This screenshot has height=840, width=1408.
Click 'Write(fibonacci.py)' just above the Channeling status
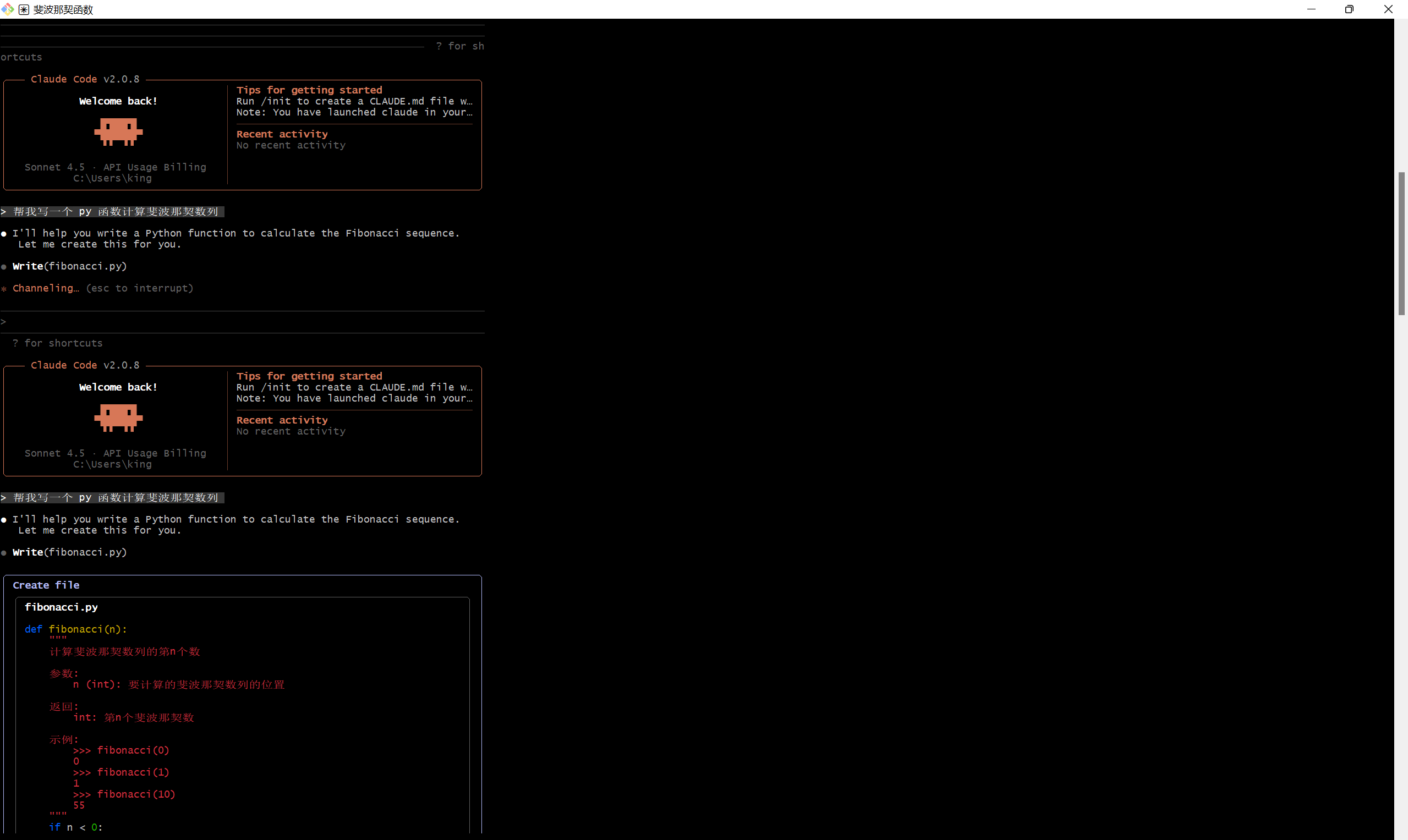[x=70, y=266]
